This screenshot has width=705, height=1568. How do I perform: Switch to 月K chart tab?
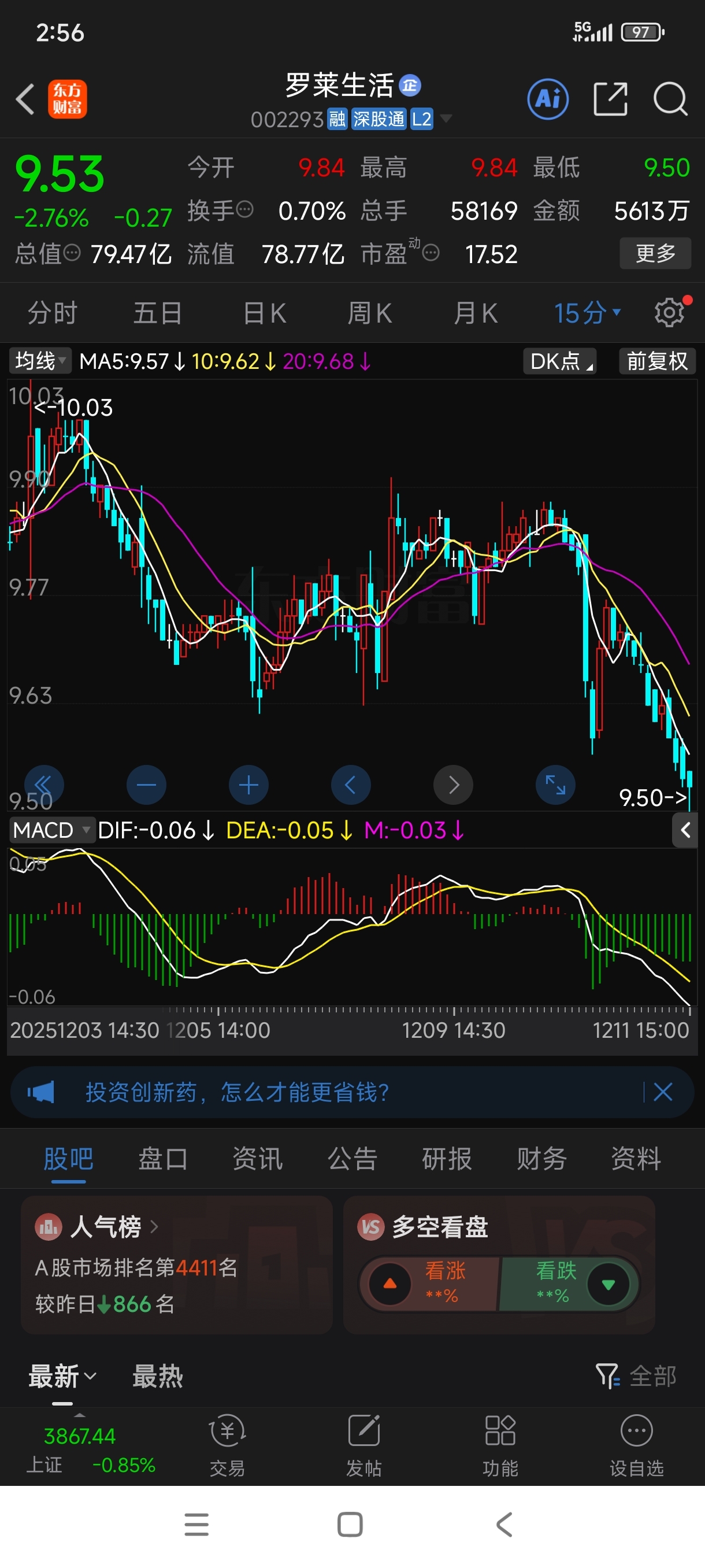click(475, 313)
